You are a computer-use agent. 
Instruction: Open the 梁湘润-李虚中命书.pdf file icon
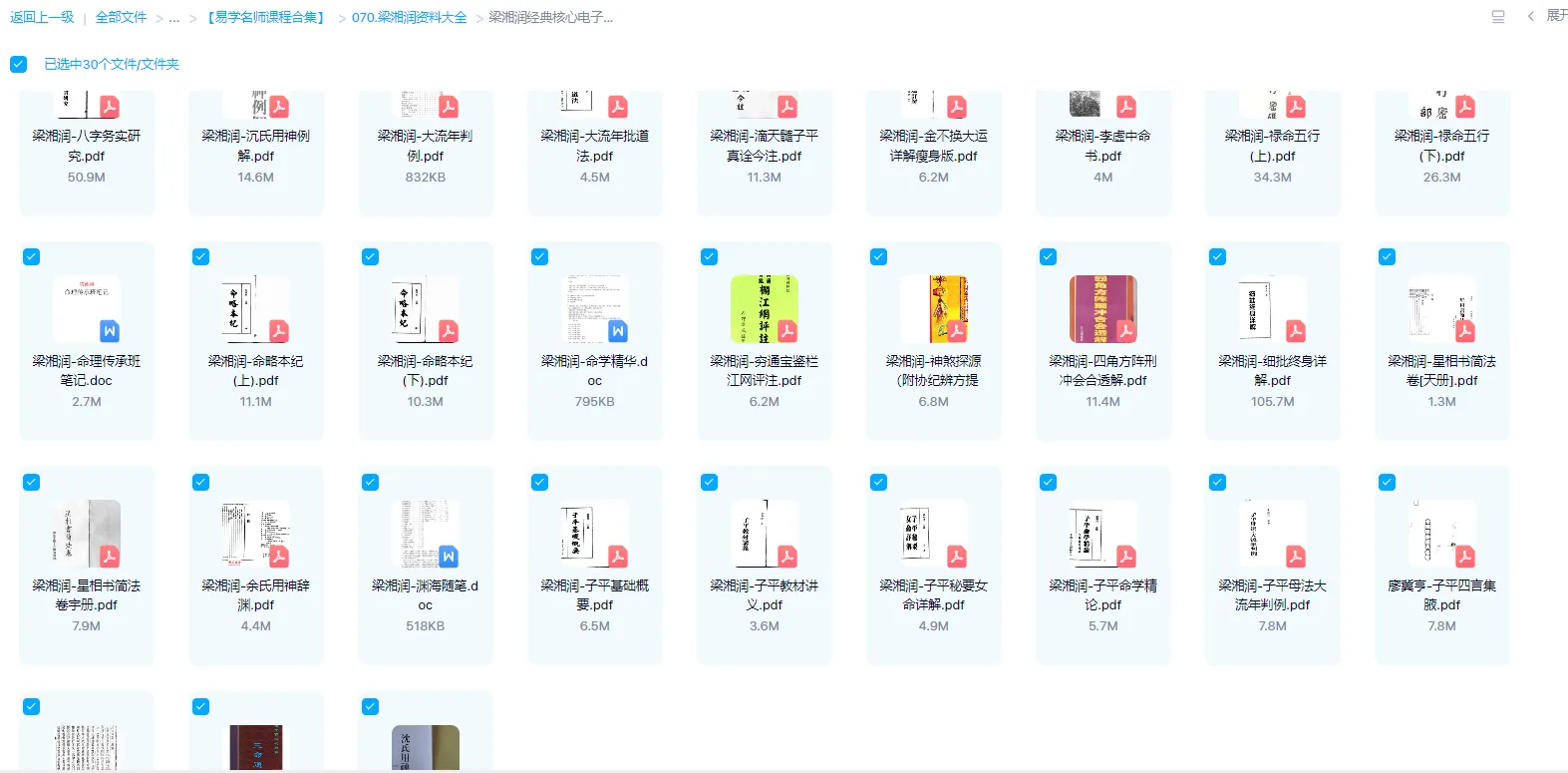tap(1103, 105)
